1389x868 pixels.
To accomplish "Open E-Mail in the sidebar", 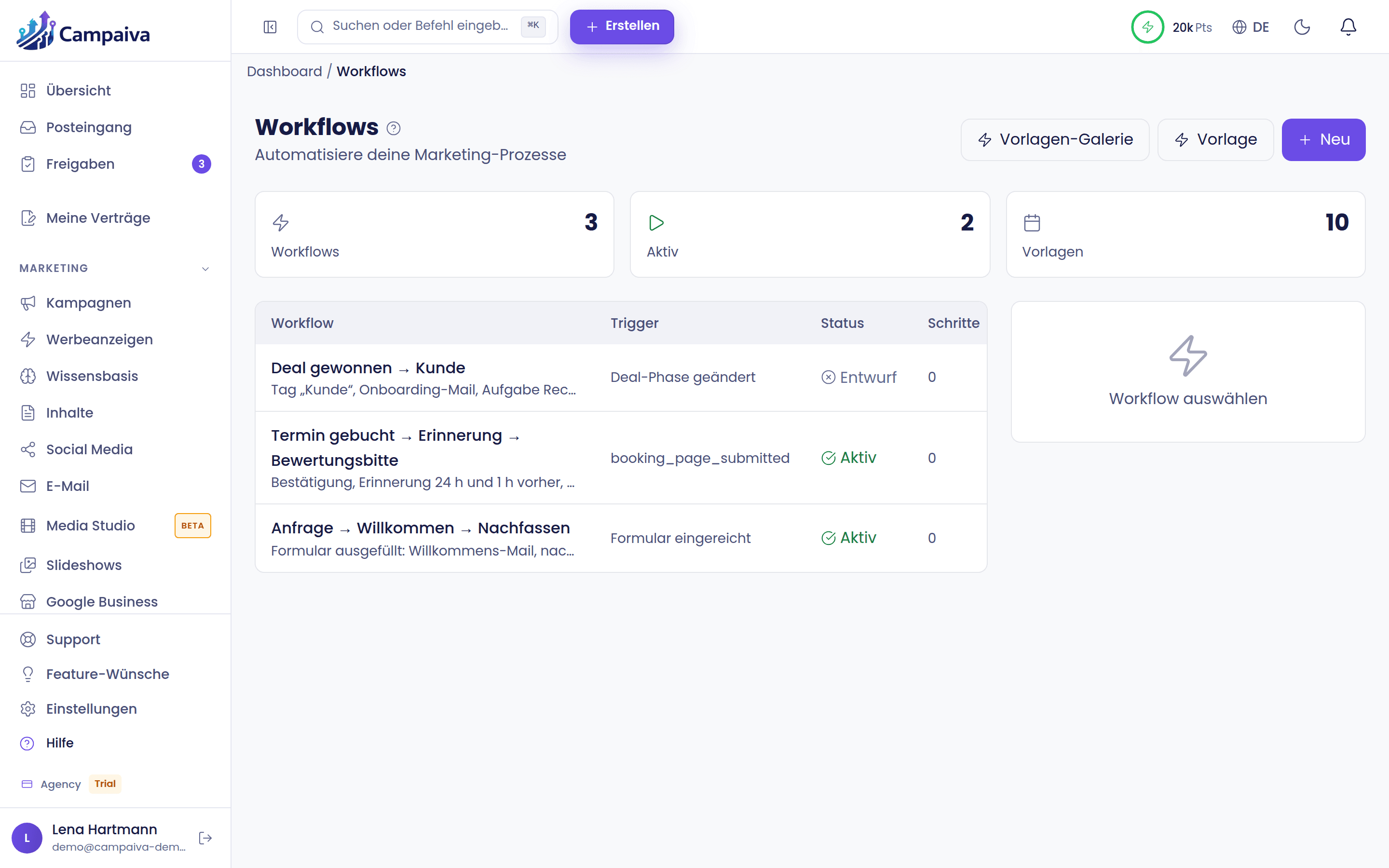I will coord(115,486).
